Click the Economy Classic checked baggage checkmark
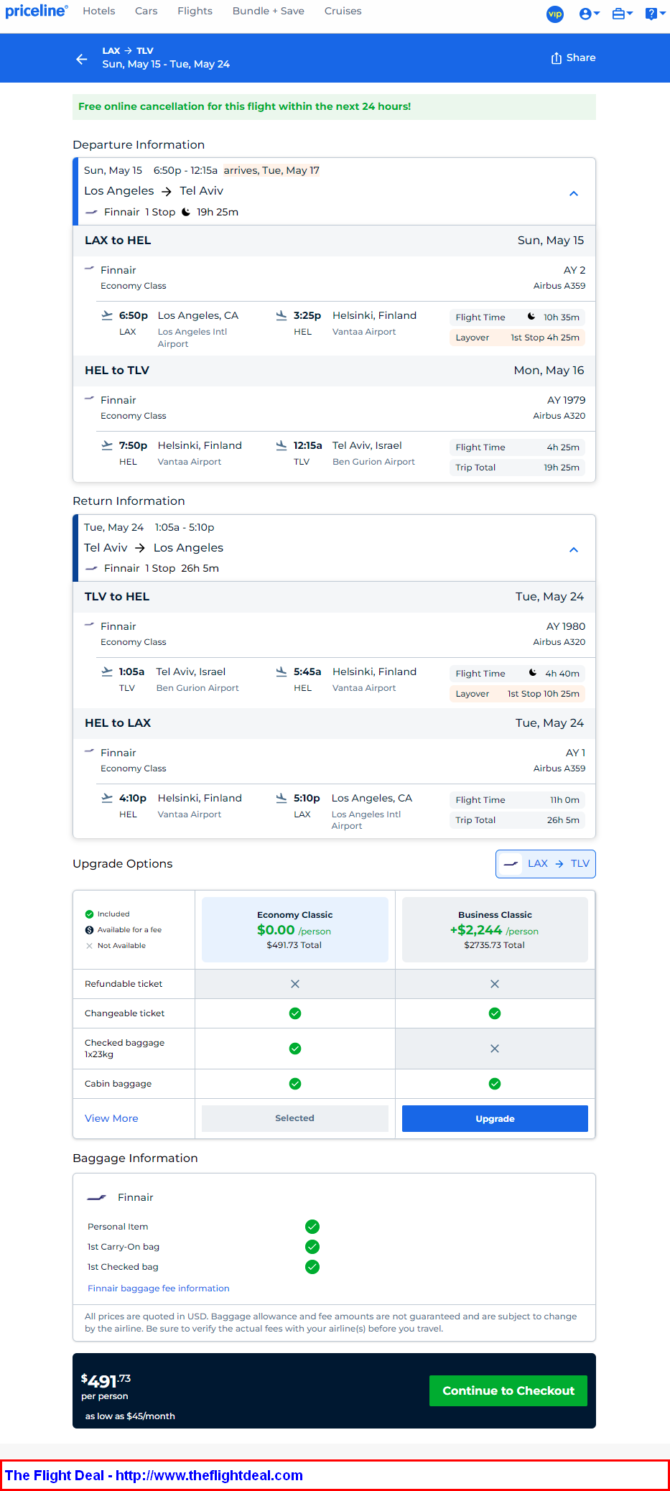The height and width of the screenshot is (1491, 670). [x=295, y=1048]
